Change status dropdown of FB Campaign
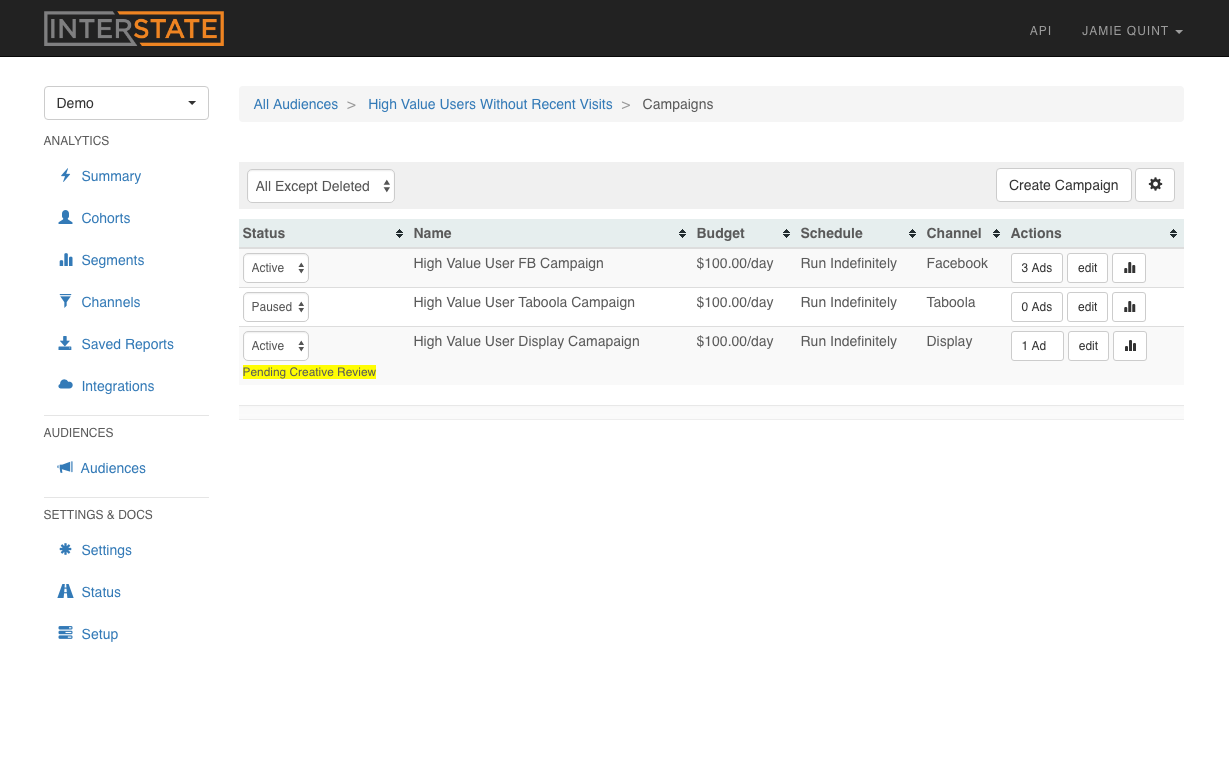This screenshot has width=1229, height=769. 276,268
